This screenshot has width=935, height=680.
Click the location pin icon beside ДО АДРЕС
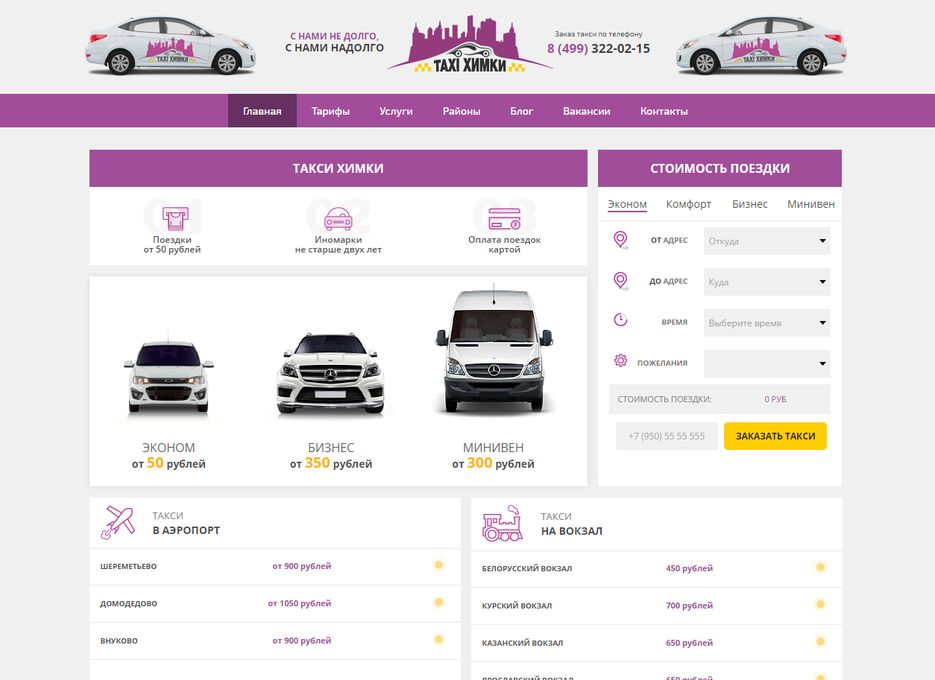pos(621,280)
